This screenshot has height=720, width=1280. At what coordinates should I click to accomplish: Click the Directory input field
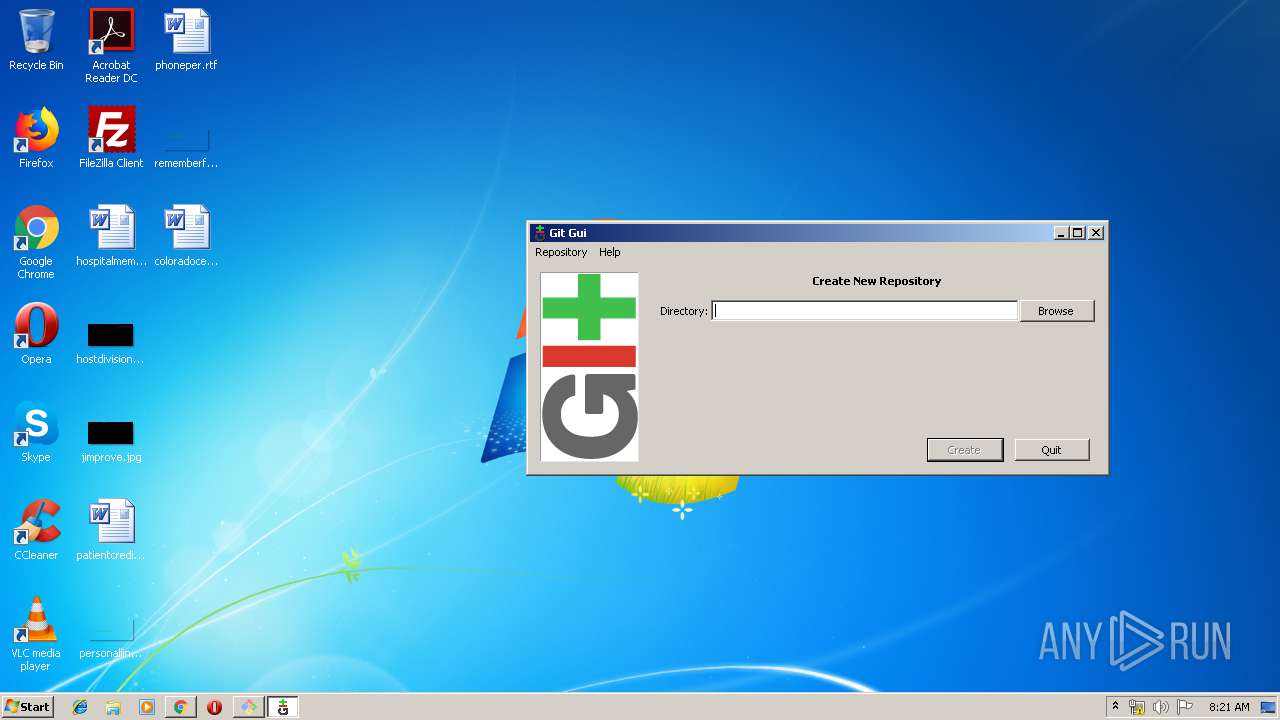pos(864,311)
